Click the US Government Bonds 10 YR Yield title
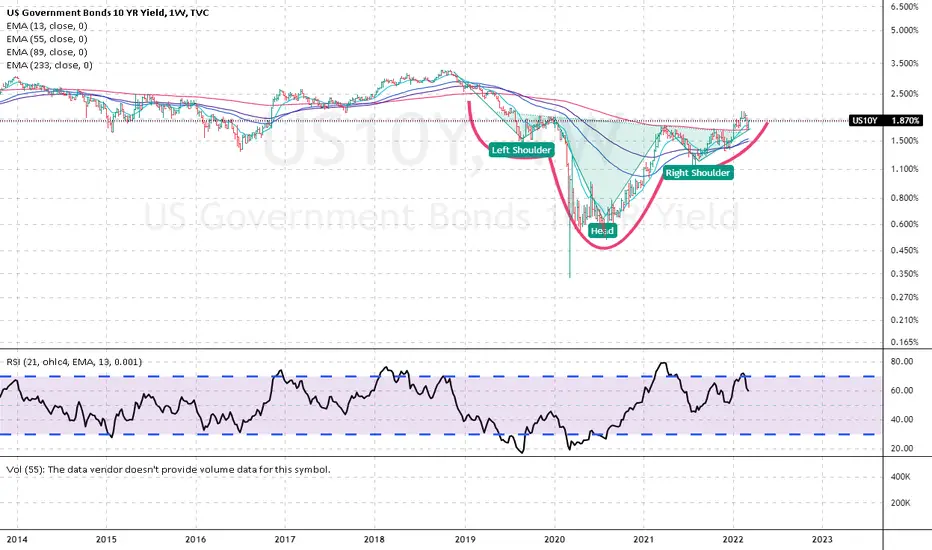The height and width of the screenshot is (550, 932). [x=108, y=12]
